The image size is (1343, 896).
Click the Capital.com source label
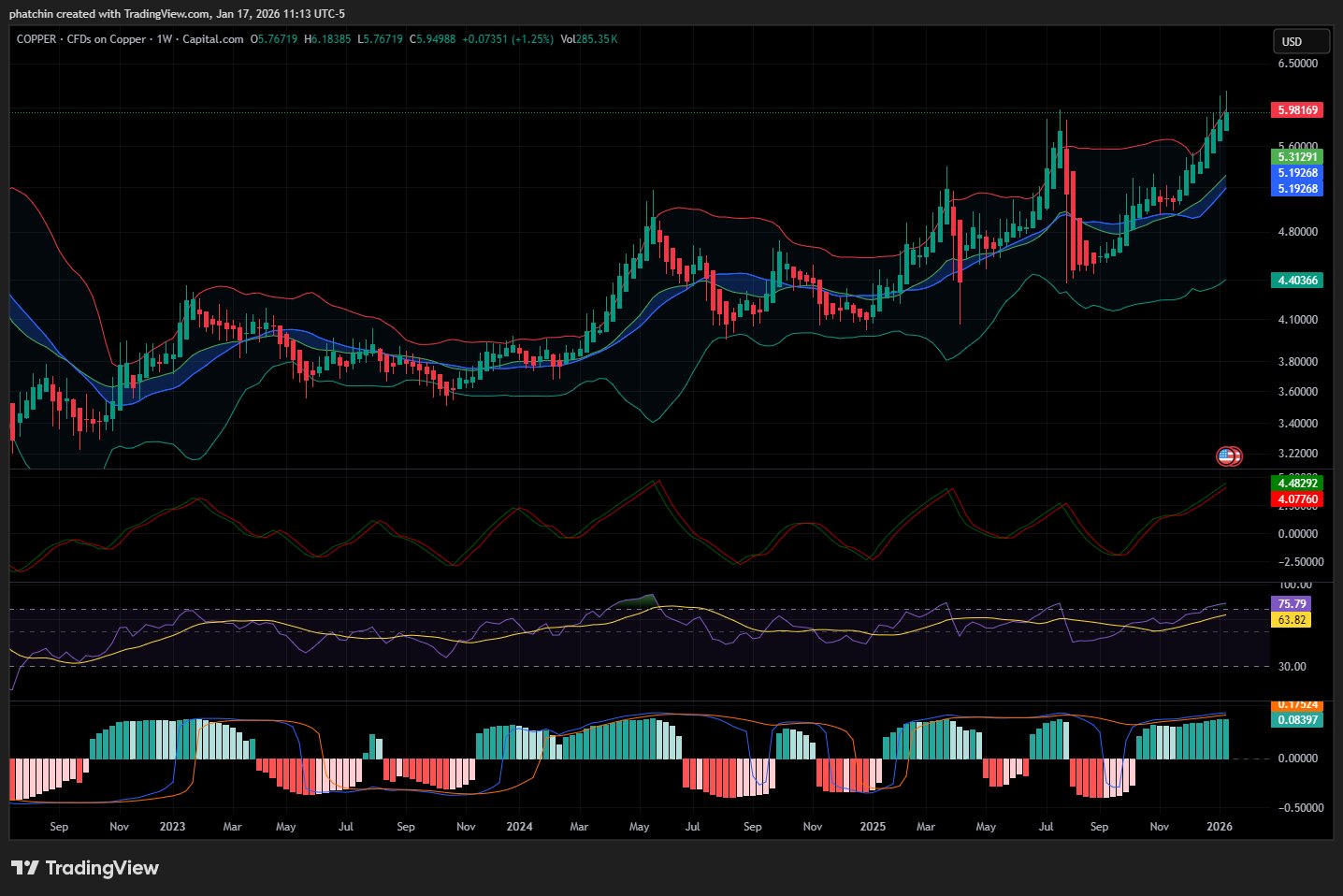point(212,39)
